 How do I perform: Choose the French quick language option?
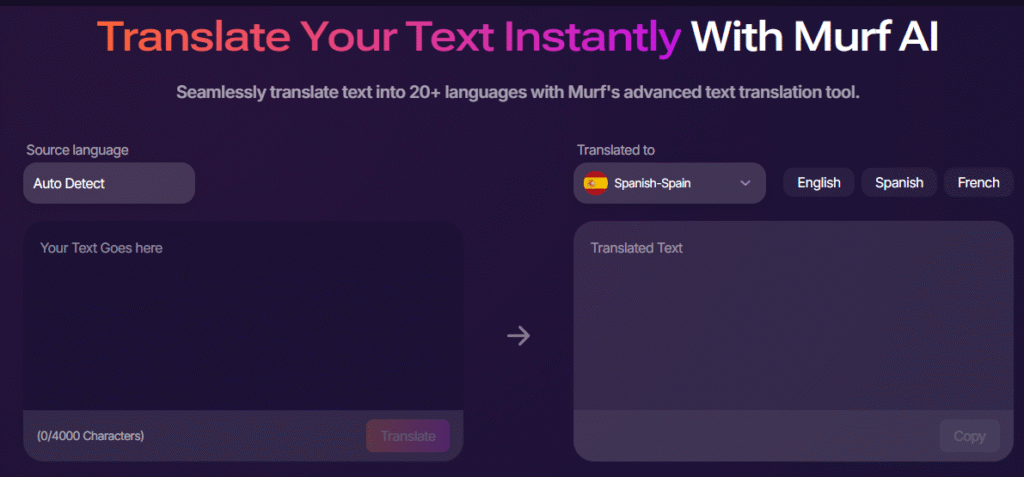pos(978,182)
